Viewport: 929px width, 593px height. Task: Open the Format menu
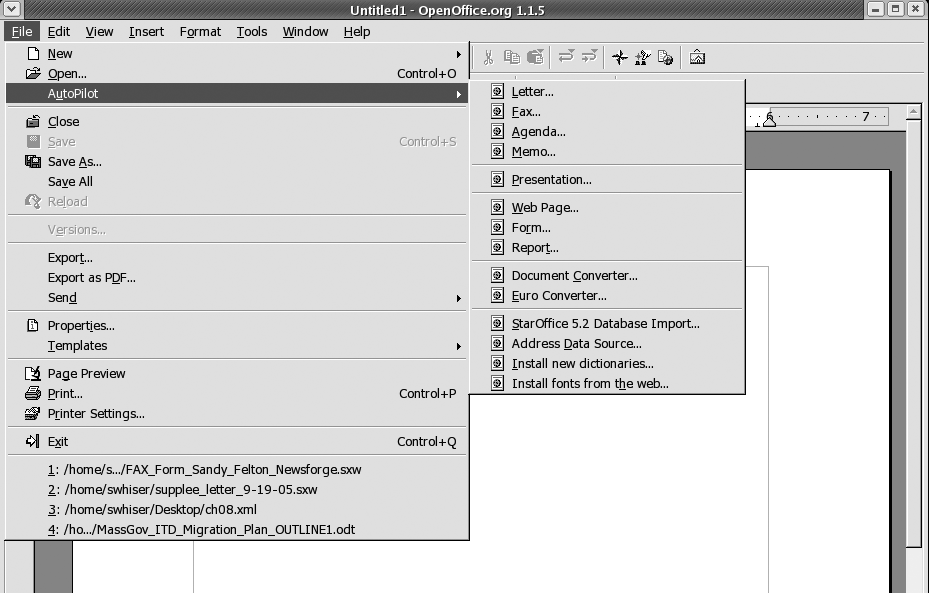point(200,32)
